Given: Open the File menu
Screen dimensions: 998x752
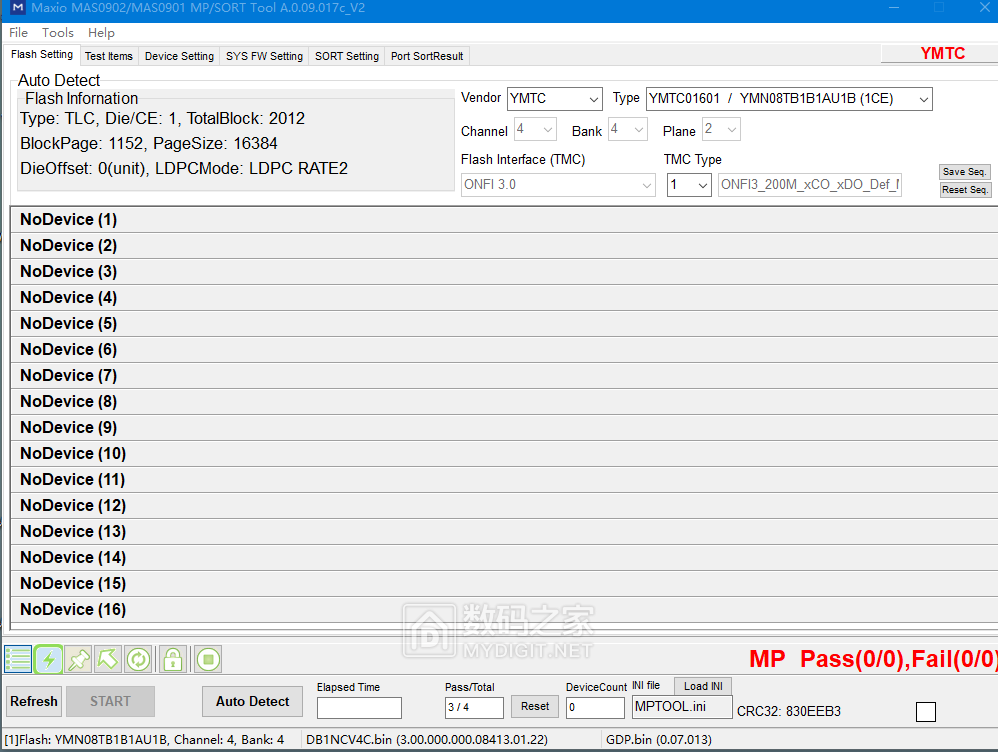Looking at the screenshot, I should 18,32.
